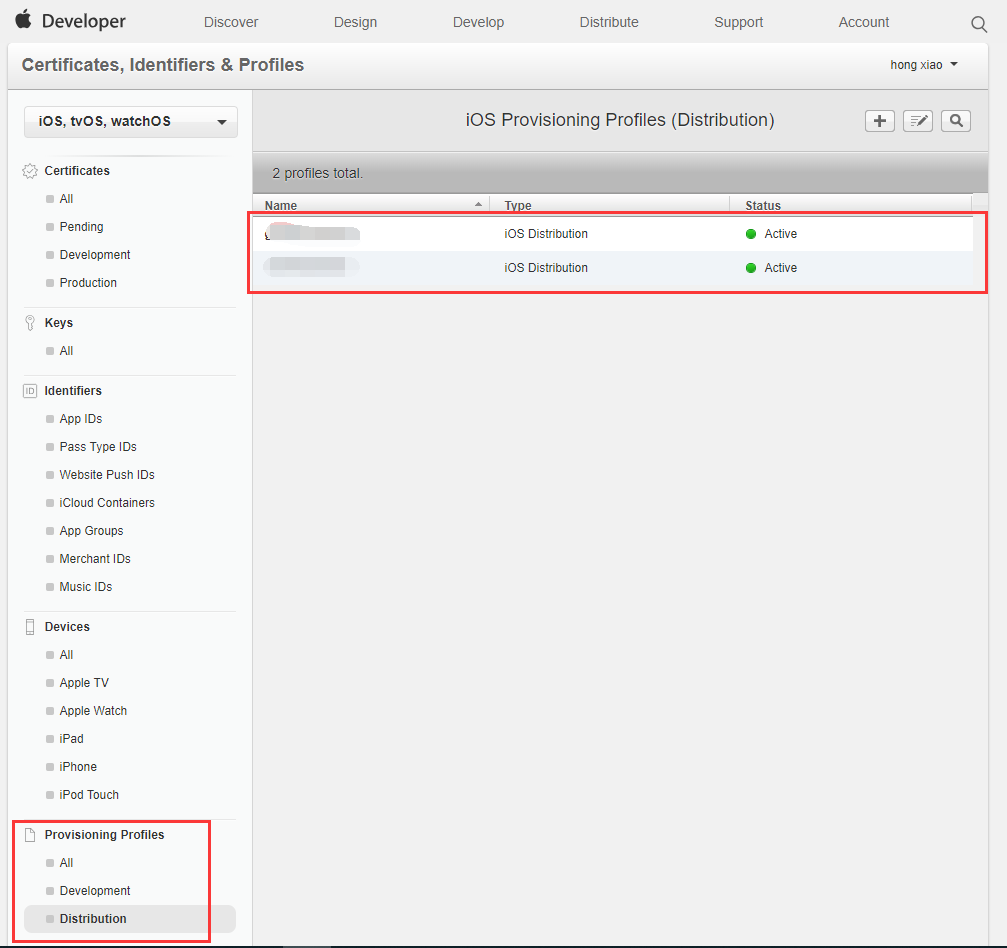Click the "2 profiles total." text
Screen dimensions: 1007x948
point(317,173)
